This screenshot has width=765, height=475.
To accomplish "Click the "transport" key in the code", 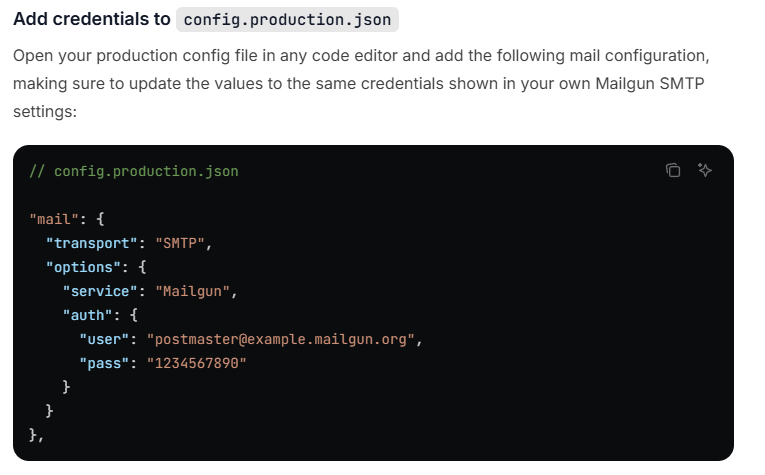I will coord(92,243).
